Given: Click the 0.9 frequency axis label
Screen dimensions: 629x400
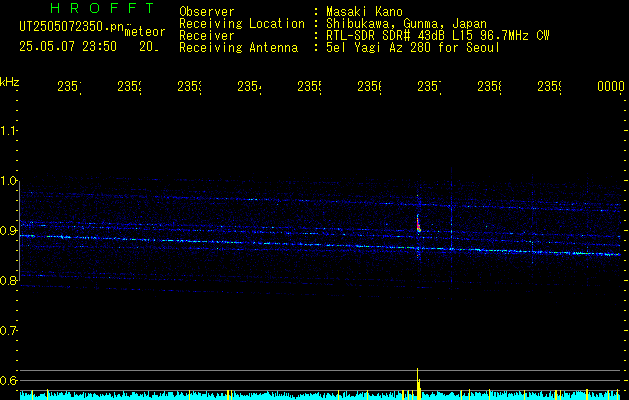Looking at the screenshot, I should [x=8, y=231].
